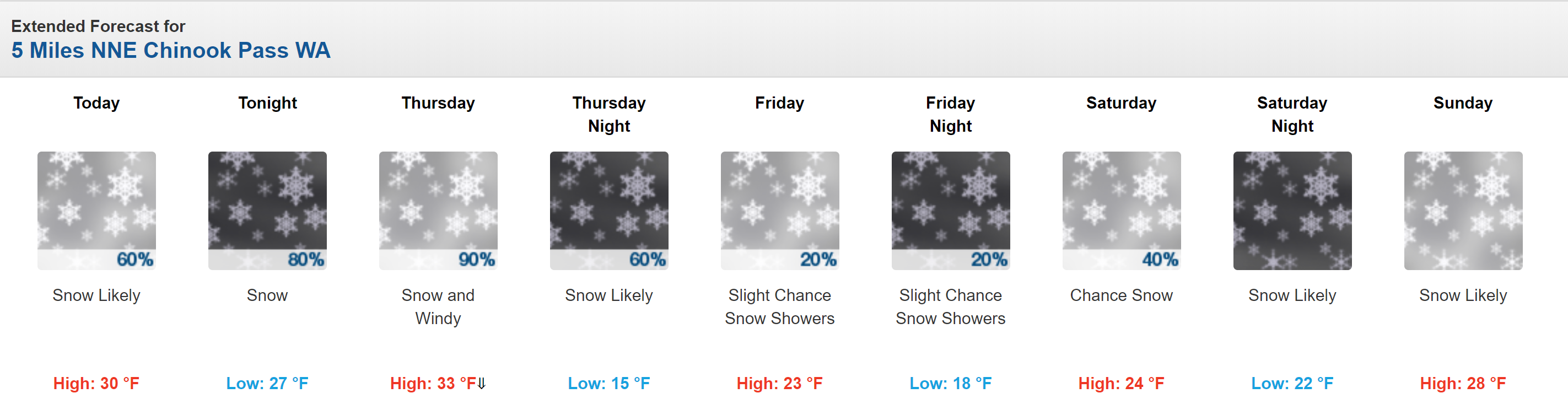Select the Thursday Night snow icon

610,211
